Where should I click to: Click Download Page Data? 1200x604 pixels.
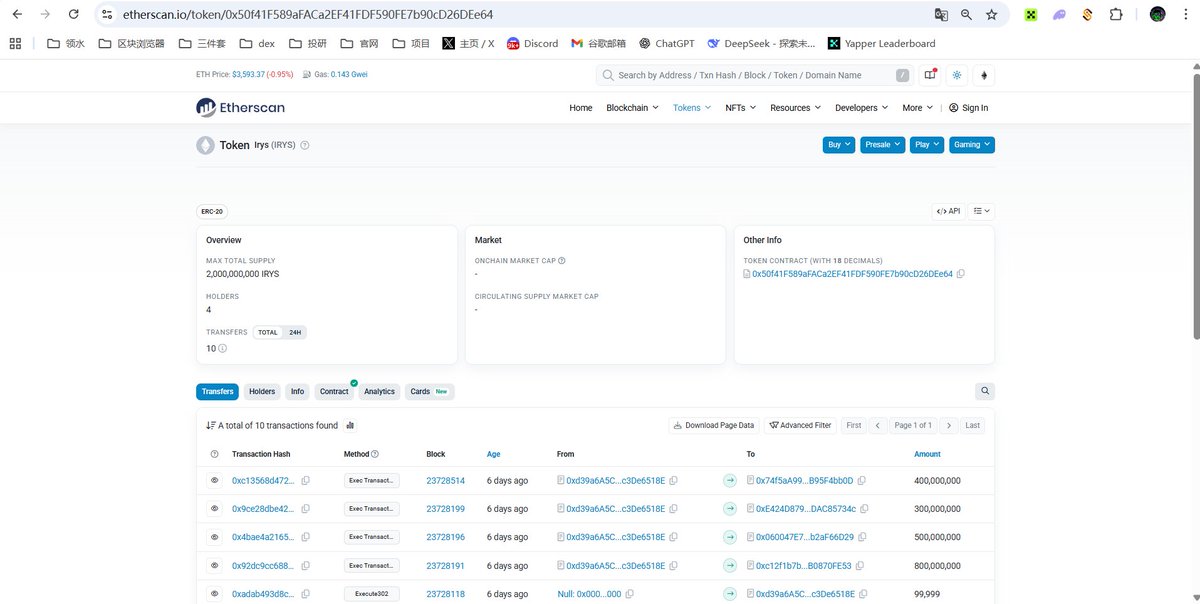(714, 425)
